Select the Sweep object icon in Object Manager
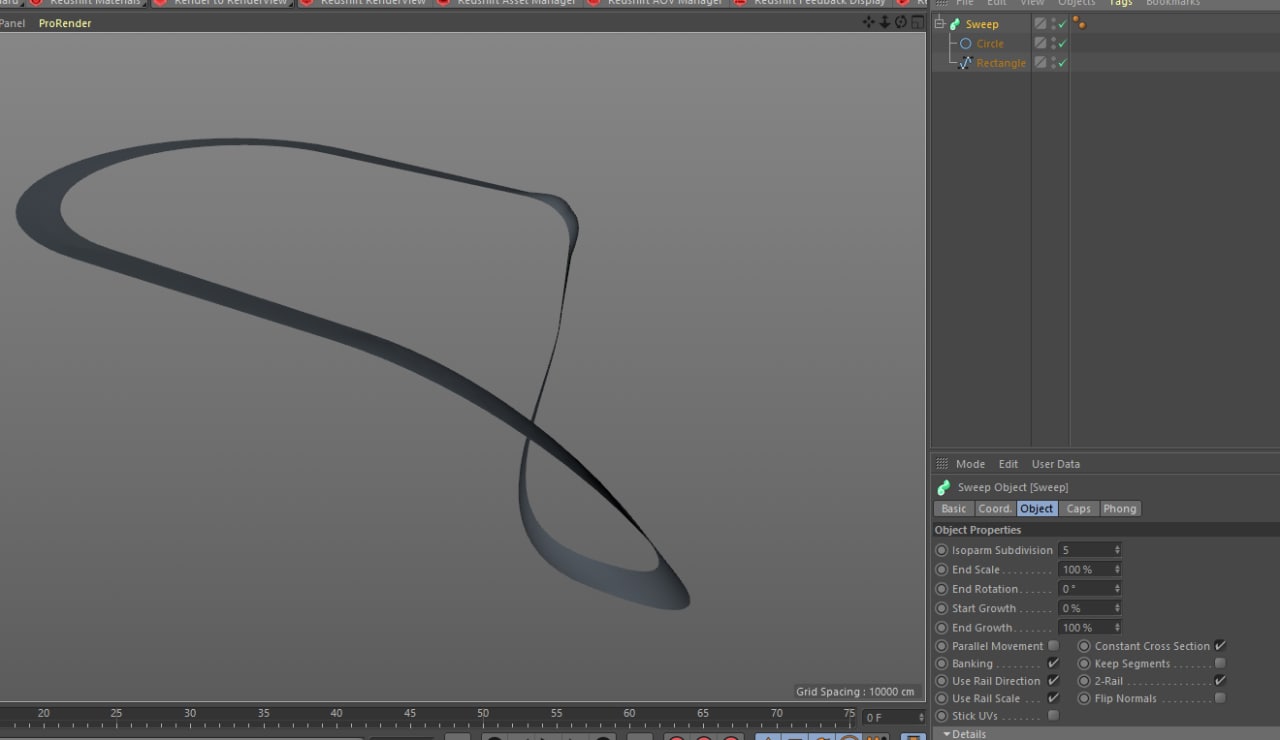Viewport: 1280px width, 740px height. click(x=954, y=24)
